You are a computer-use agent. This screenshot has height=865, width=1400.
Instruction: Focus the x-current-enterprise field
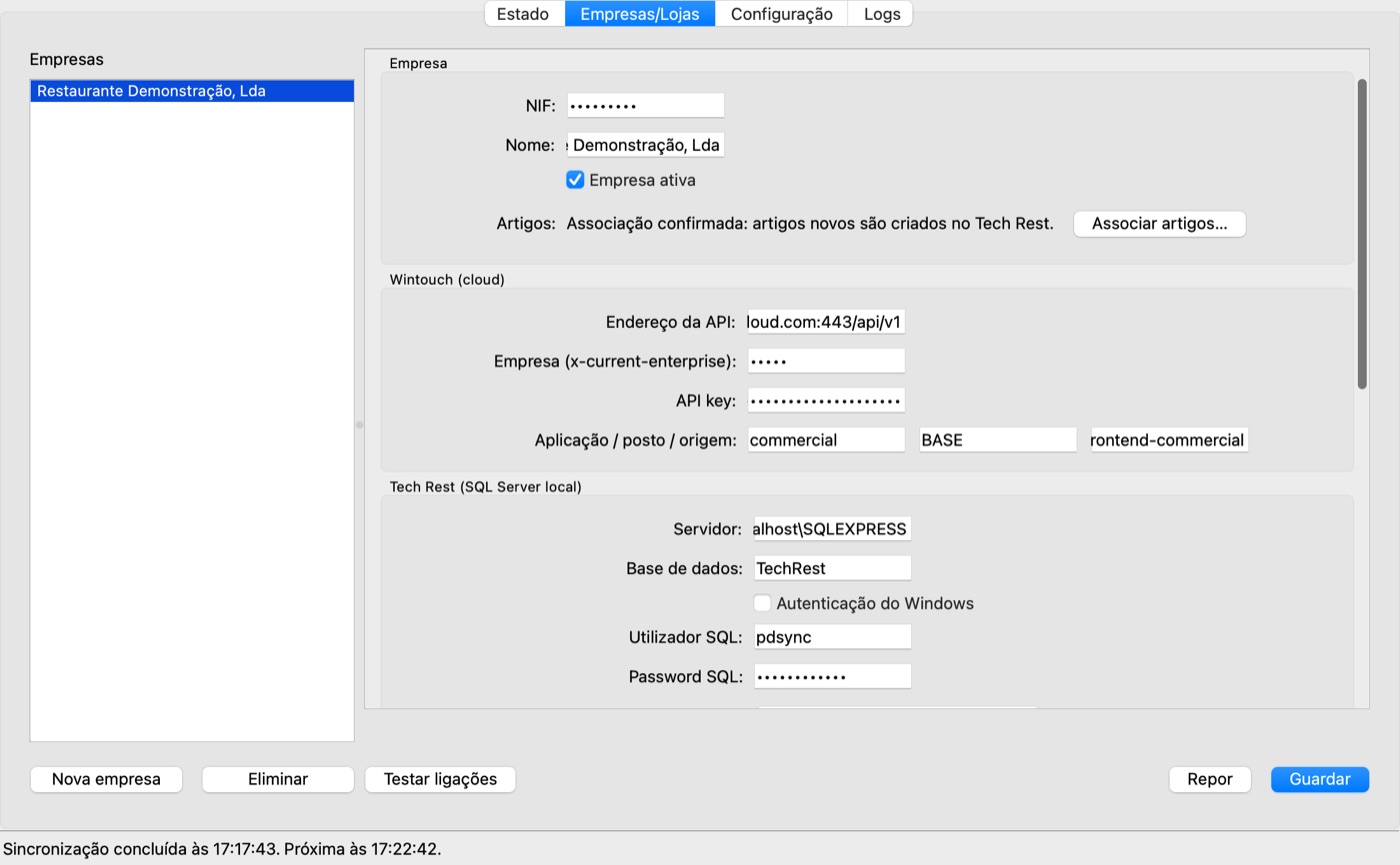point(826,361)
